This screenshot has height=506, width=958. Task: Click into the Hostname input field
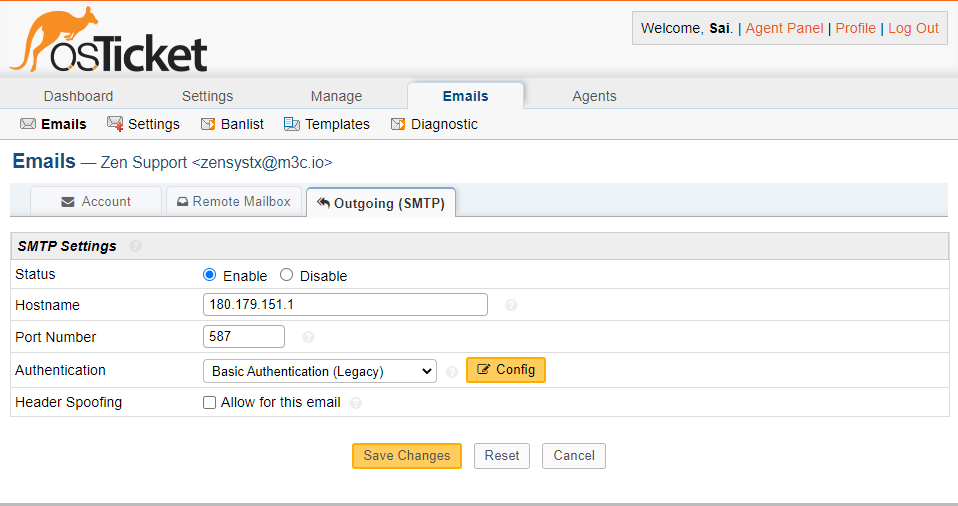(345, 305)
